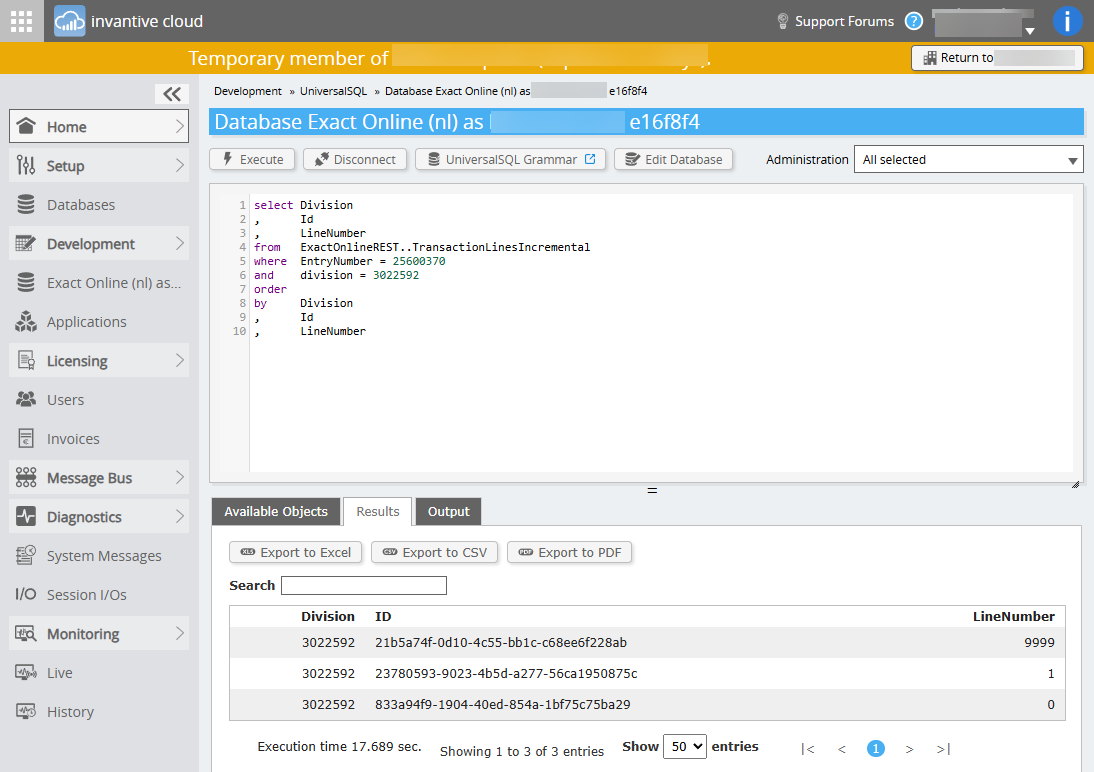1094x772 pixels.
Task: Go to the next results page
Action: [x=909, y=749]
